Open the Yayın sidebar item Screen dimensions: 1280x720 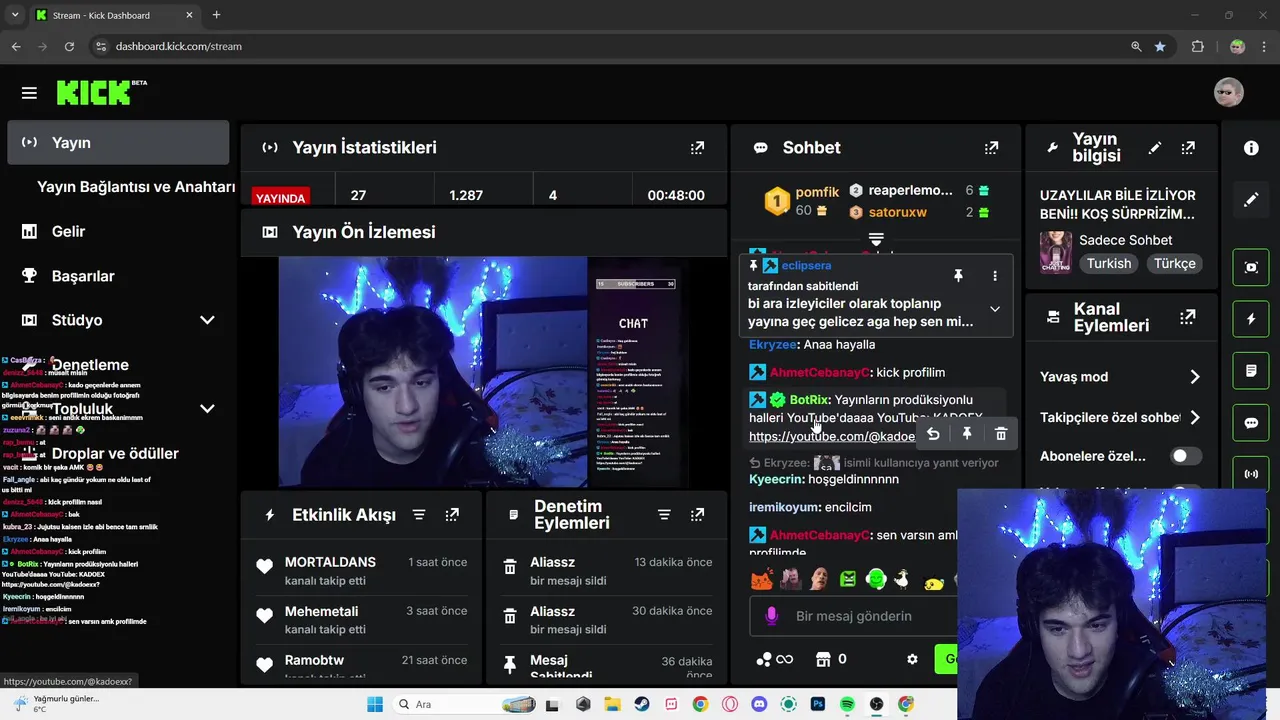point(118,142)
